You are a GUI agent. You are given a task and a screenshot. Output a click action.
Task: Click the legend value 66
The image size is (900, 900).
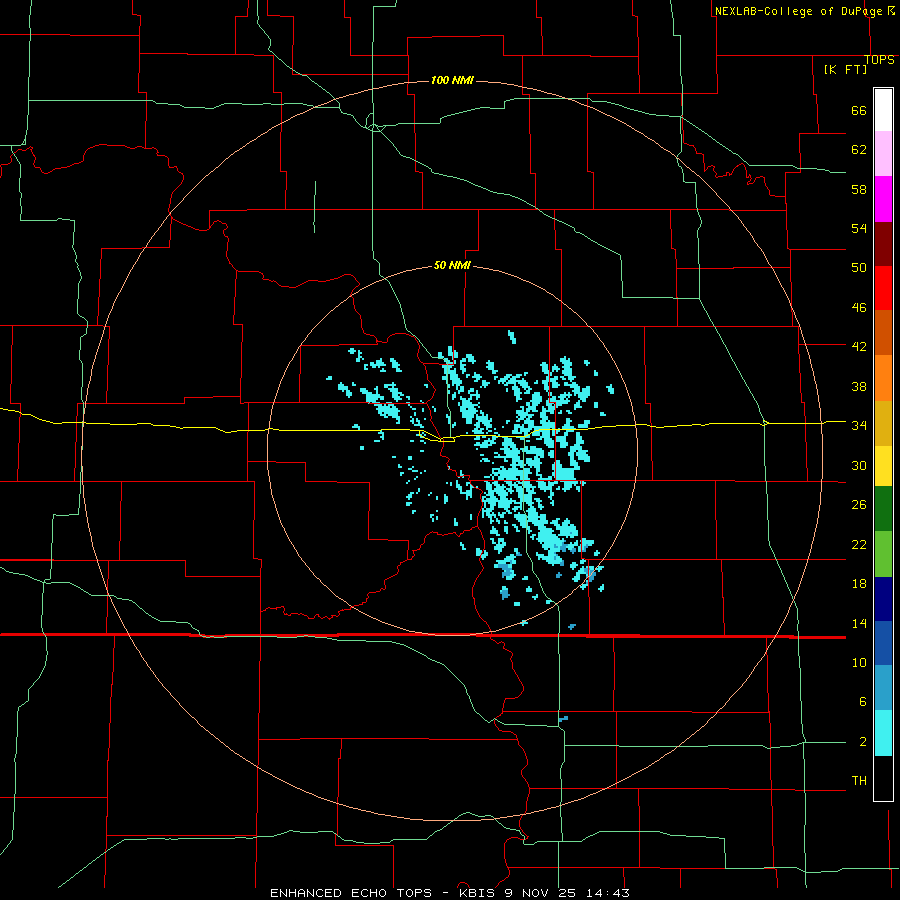(x=859, y=110)
